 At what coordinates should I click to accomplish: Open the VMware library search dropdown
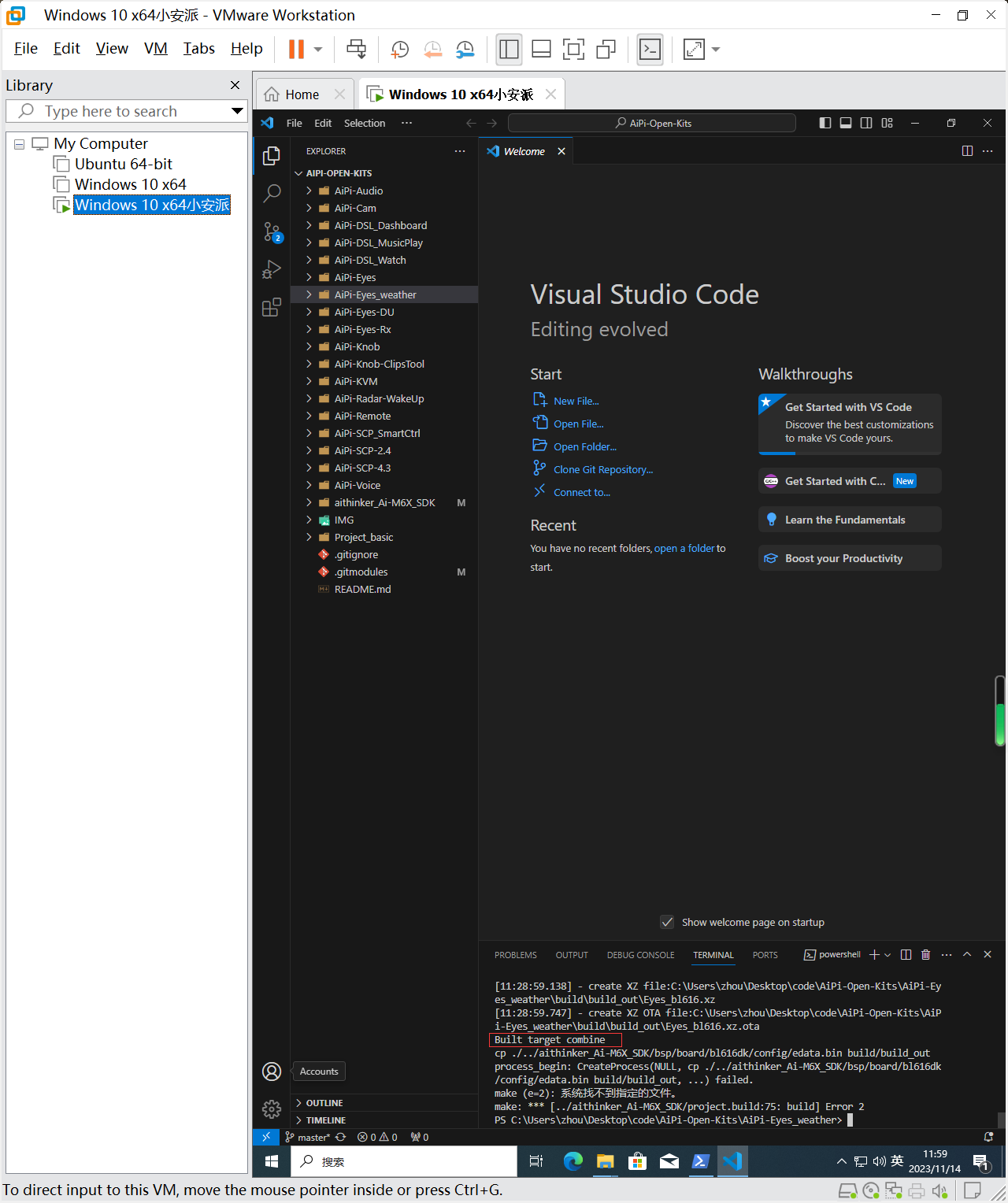pyautogui.click(x=237, y=111)
